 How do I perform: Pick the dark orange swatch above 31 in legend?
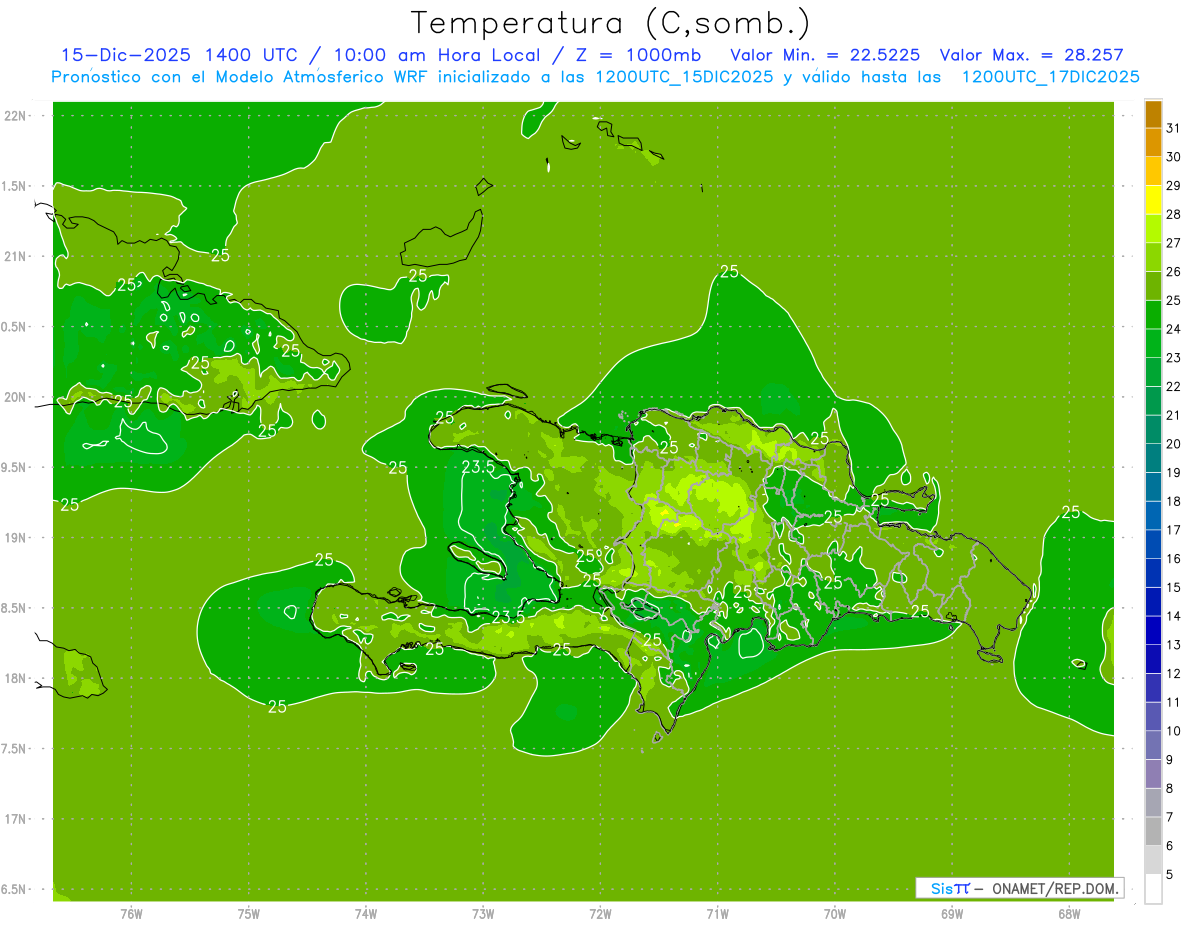coord(1153,114)
